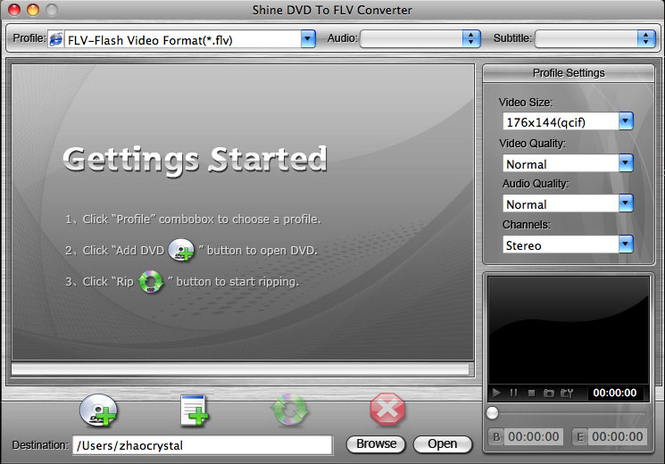Image resolution: width=665 pixels, height=464 pixels.
Task: Click the Browse button
Action: pyautogui.click(x=376, y=444)
